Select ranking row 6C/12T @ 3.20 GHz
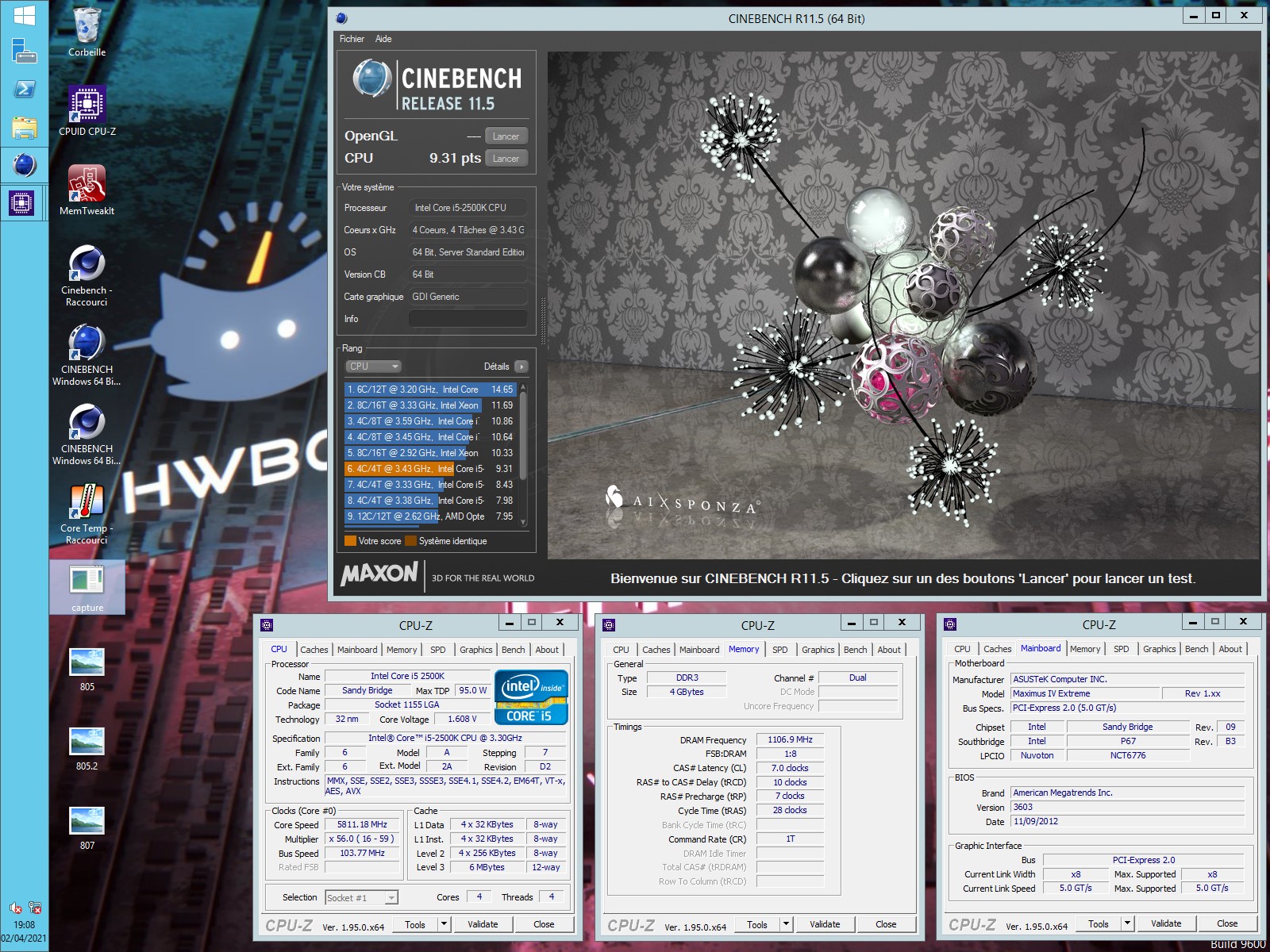 (x=430, y=390)
